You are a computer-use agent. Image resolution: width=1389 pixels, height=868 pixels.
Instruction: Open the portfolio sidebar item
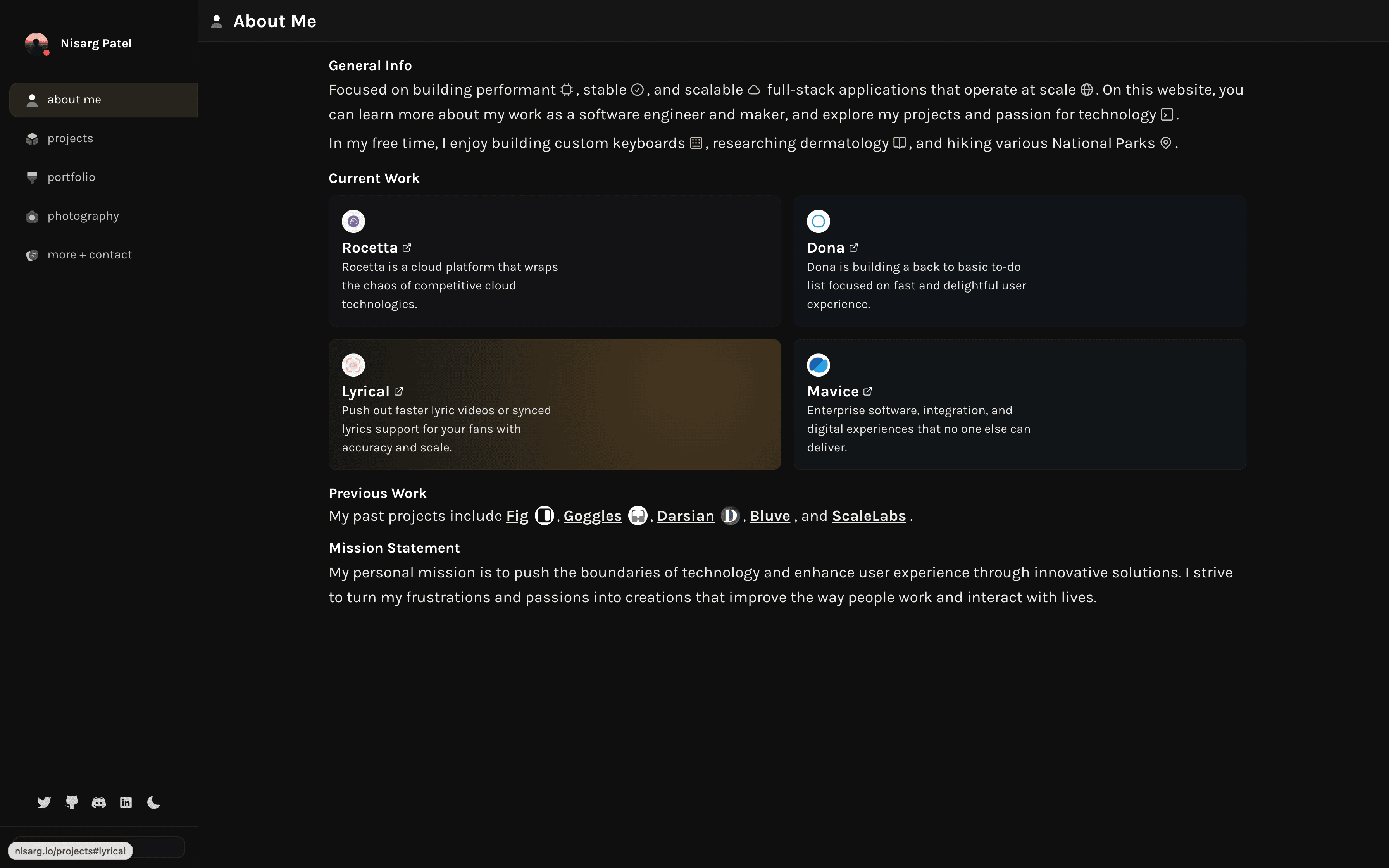[71, 177]
